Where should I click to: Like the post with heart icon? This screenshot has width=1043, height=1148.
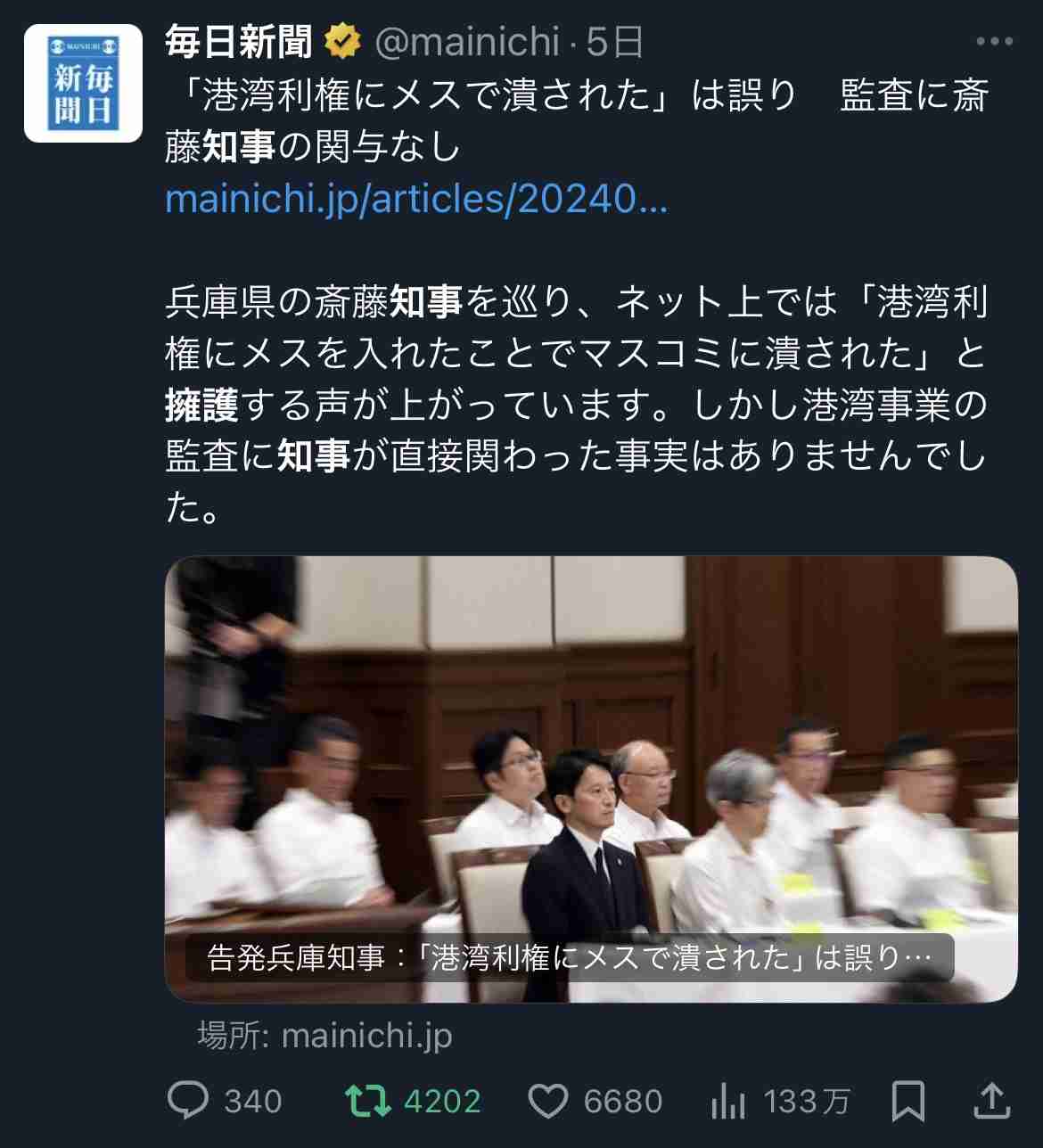click(547, 1102)
